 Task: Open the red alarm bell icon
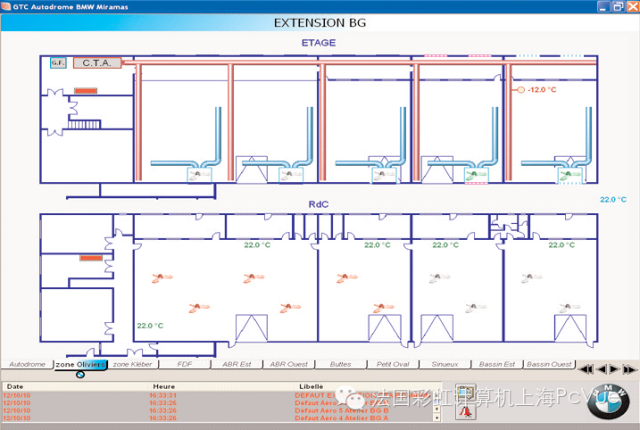pos(466,411)
